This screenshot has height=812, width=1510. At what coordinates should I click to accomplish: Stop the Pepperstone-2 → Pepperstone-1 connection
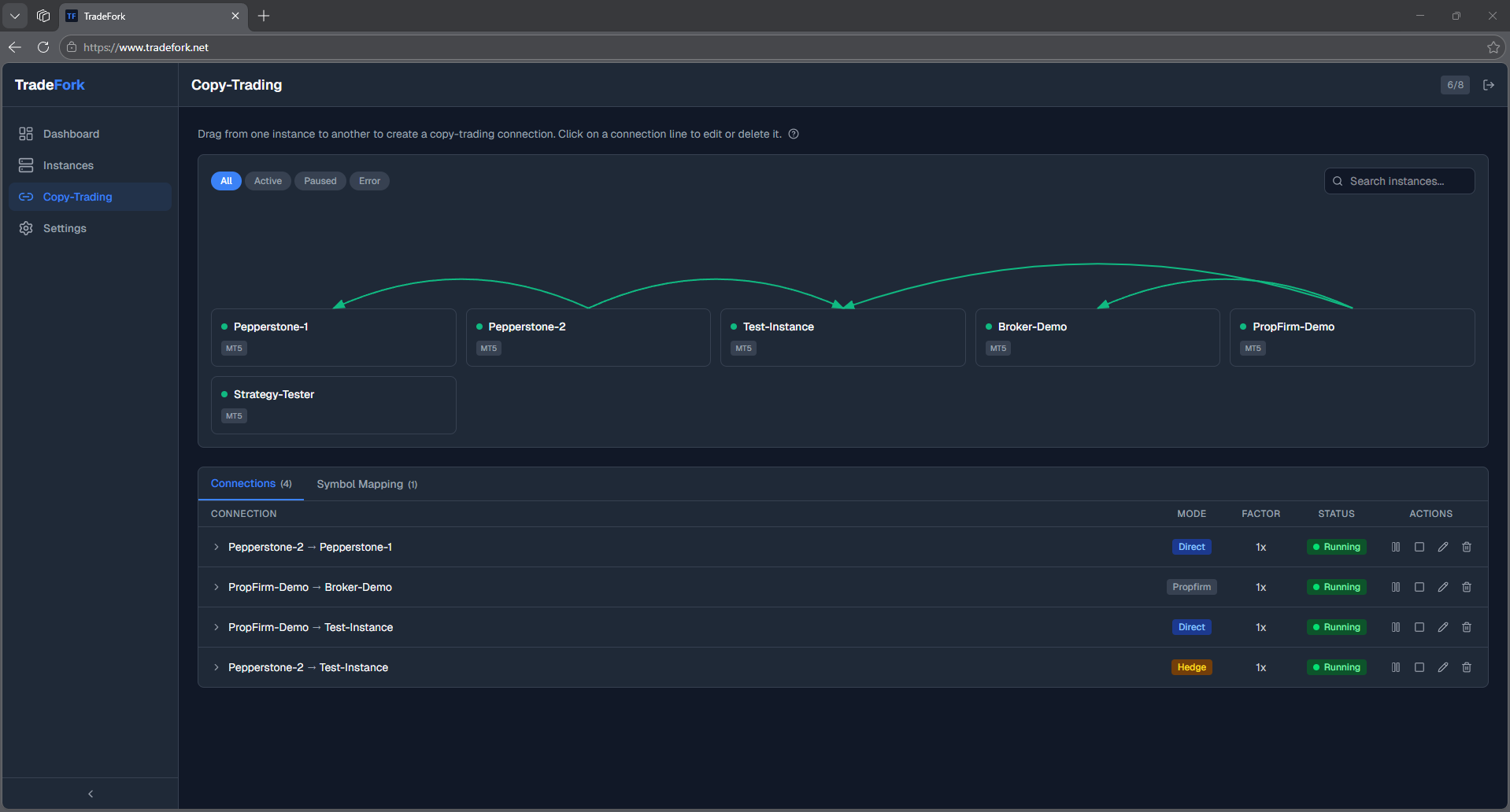click(1419, 547)
